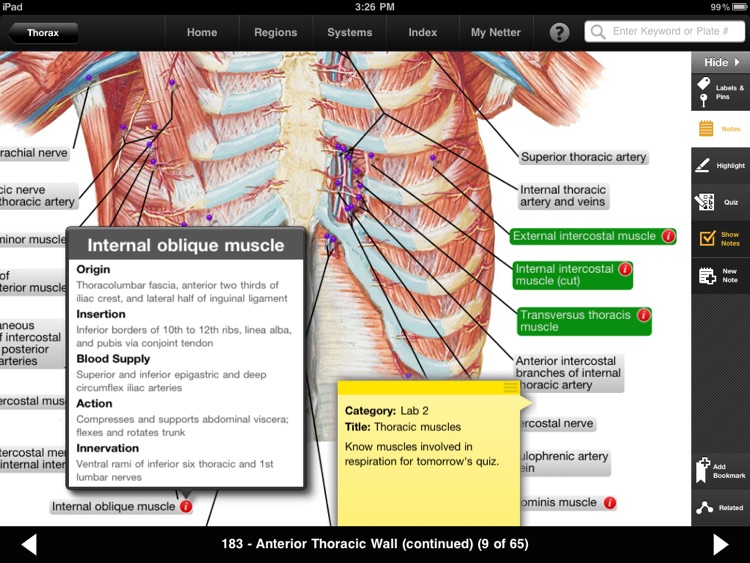Open info for Internal intercostal muscle (cut)

(x=625, y=269)
